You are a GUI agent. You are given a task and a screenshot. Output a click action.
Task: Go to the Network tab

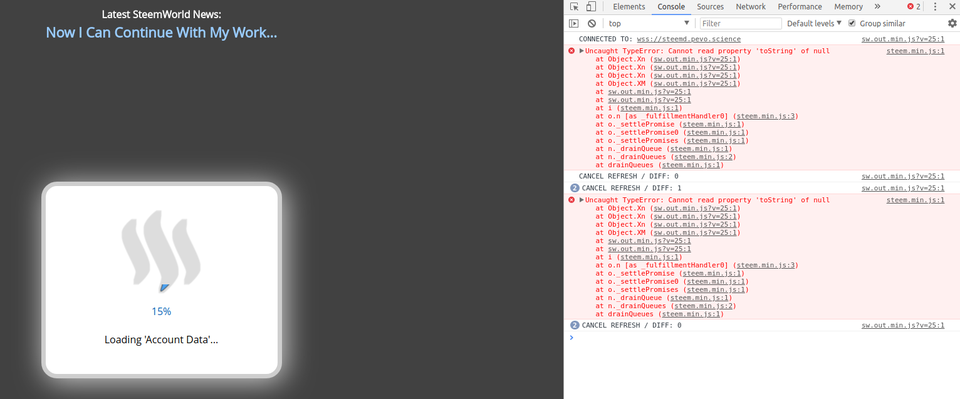coord(751,7)
